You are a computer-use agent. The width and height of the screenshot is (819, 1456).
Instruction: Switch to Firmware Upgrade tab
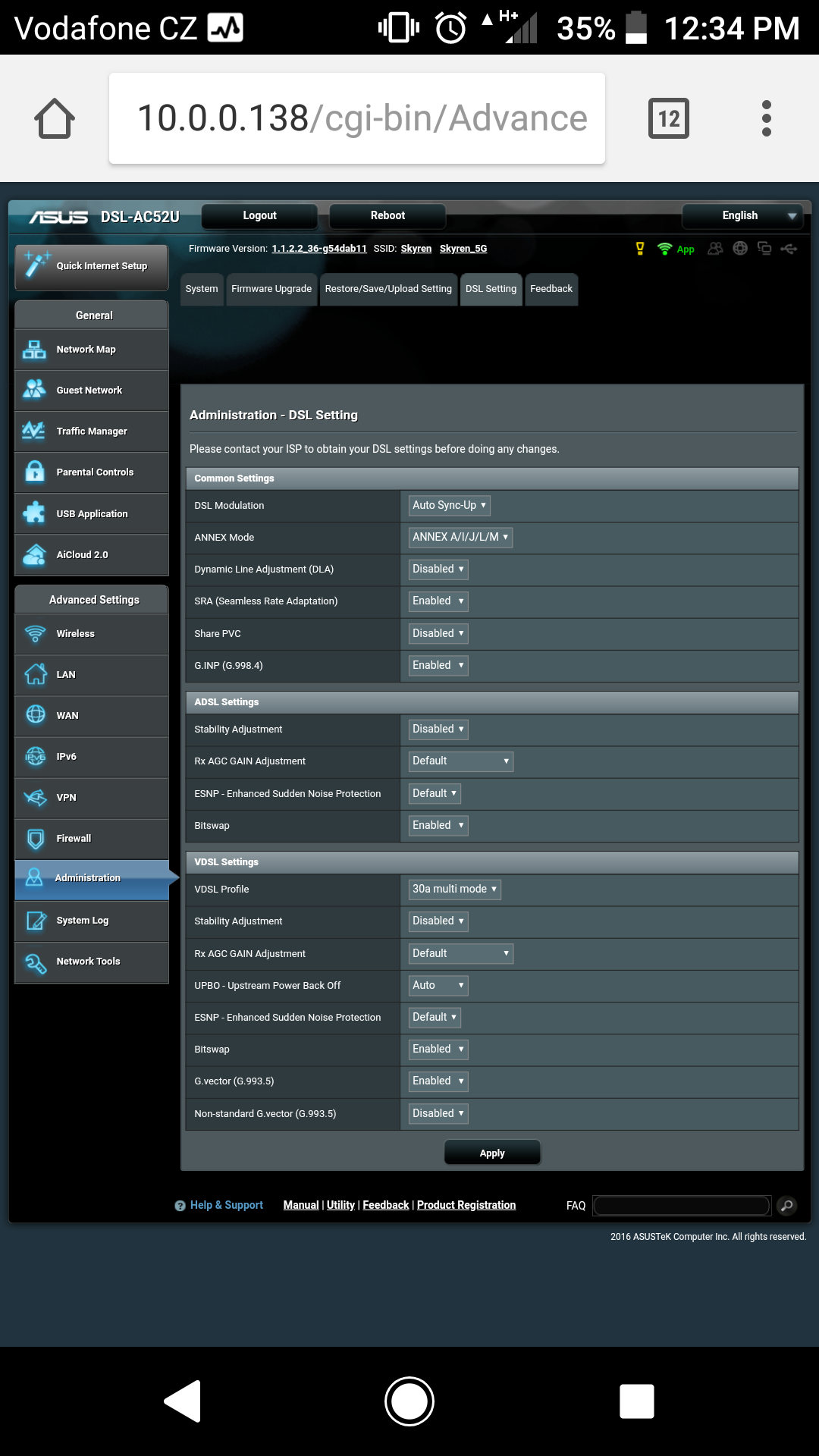tap(271, 289)
